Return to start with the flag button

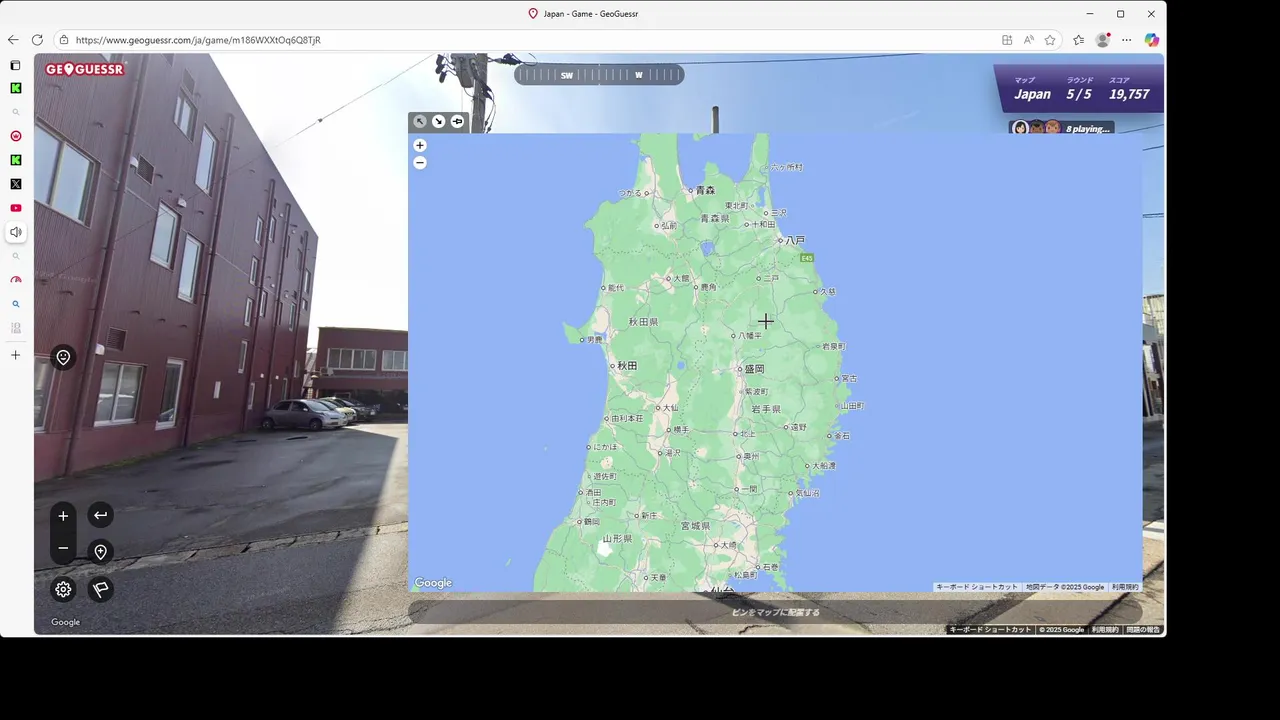(100, 589)
